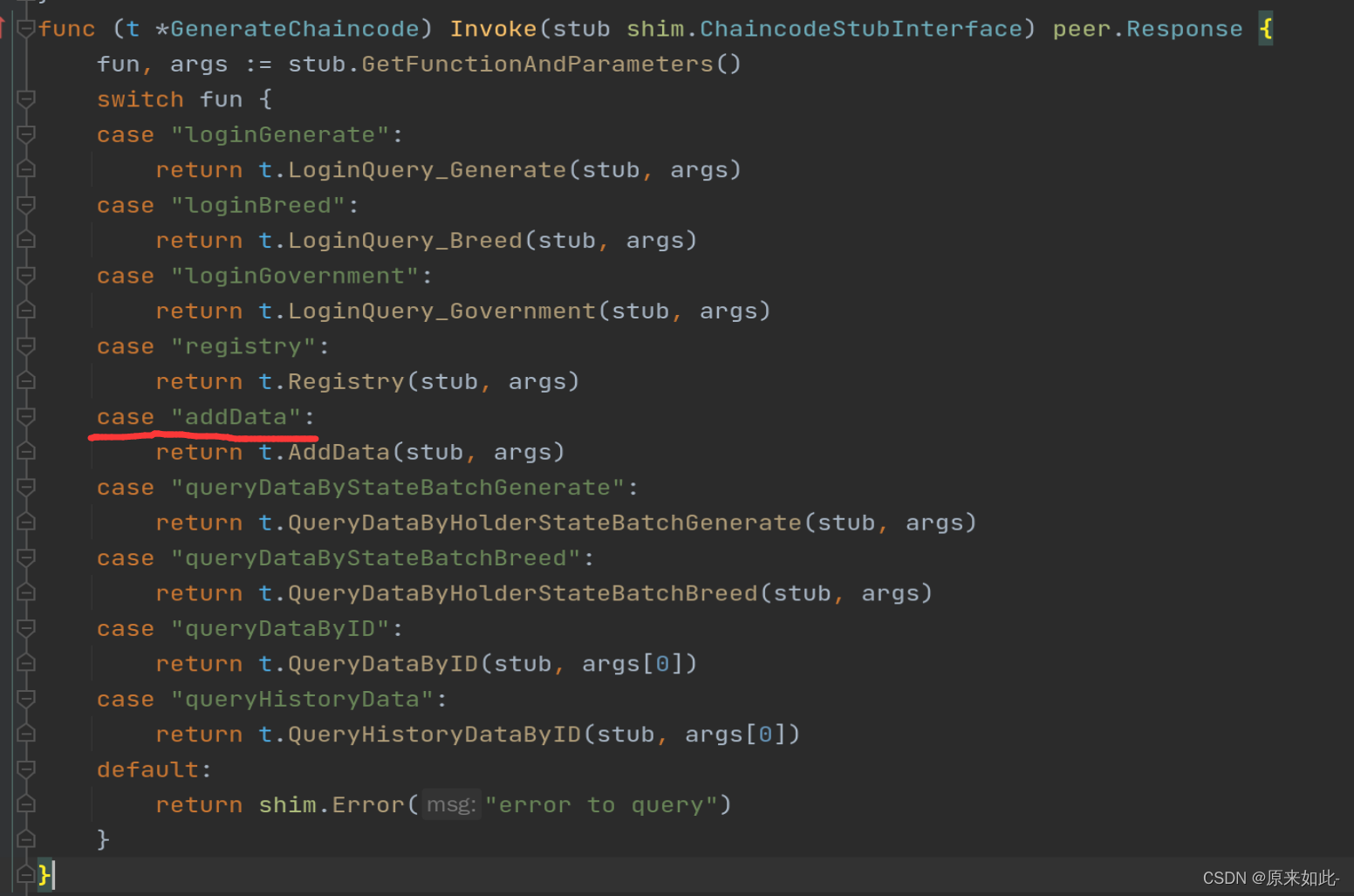The width and height of the screenshot is (1354, 896).
Task: Click the "addData" string literal
Action: pos(236,417)
